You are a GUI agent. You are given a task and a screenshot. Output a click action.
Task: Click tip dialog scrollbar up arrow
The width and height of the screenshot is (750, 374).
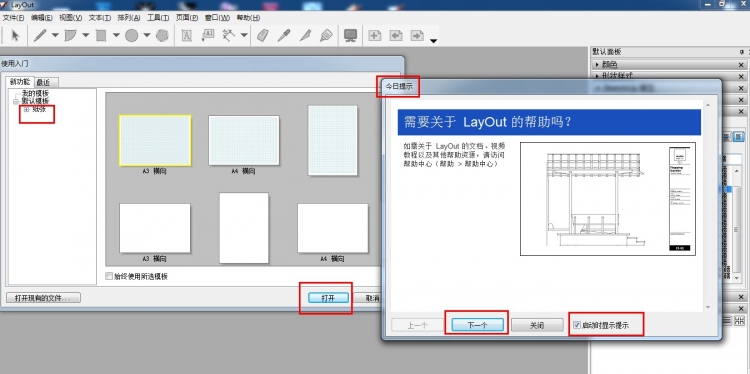pyautogui.click(x=708, y=105)
